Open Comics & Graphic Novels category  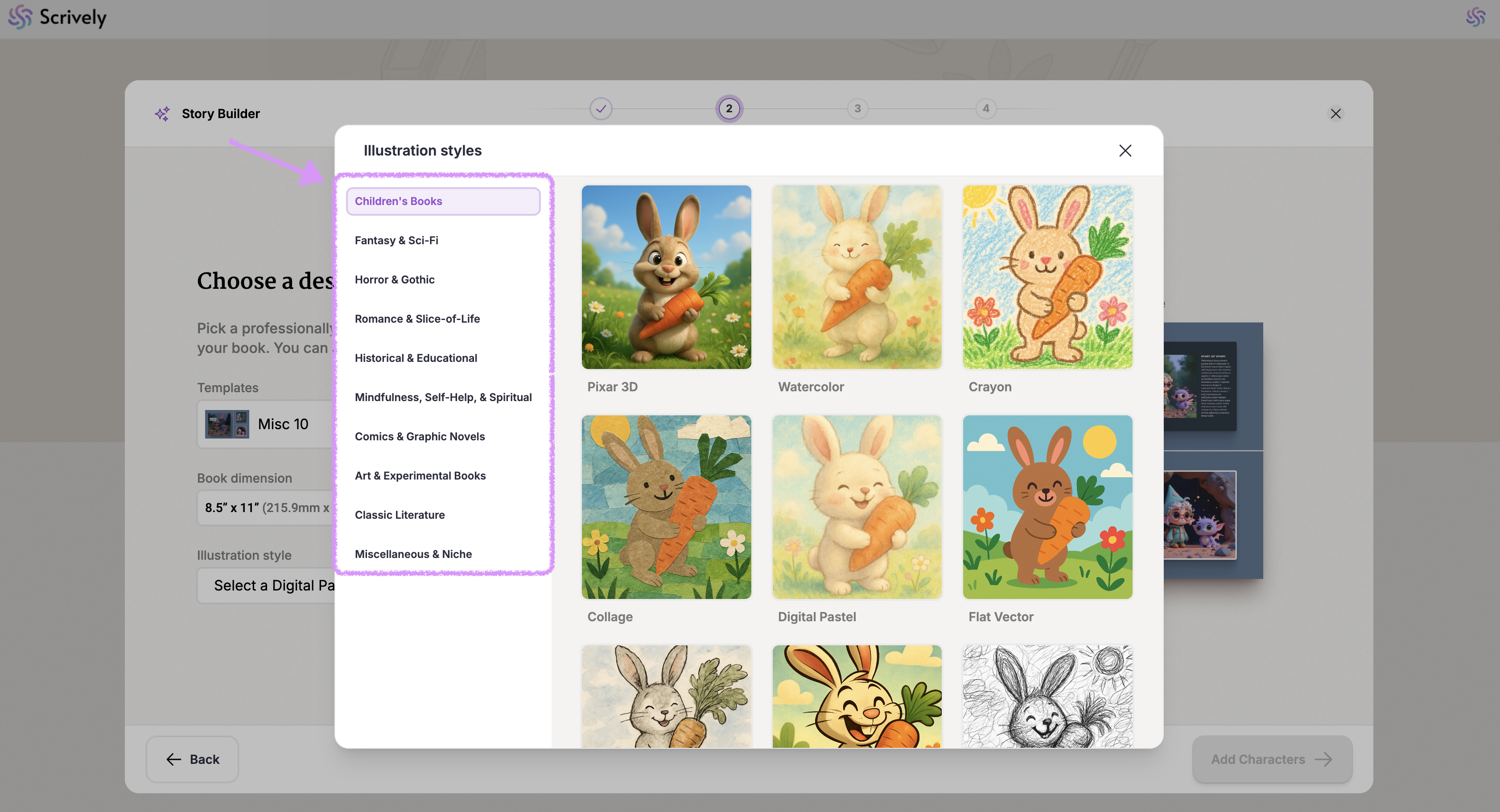[419, 437]
